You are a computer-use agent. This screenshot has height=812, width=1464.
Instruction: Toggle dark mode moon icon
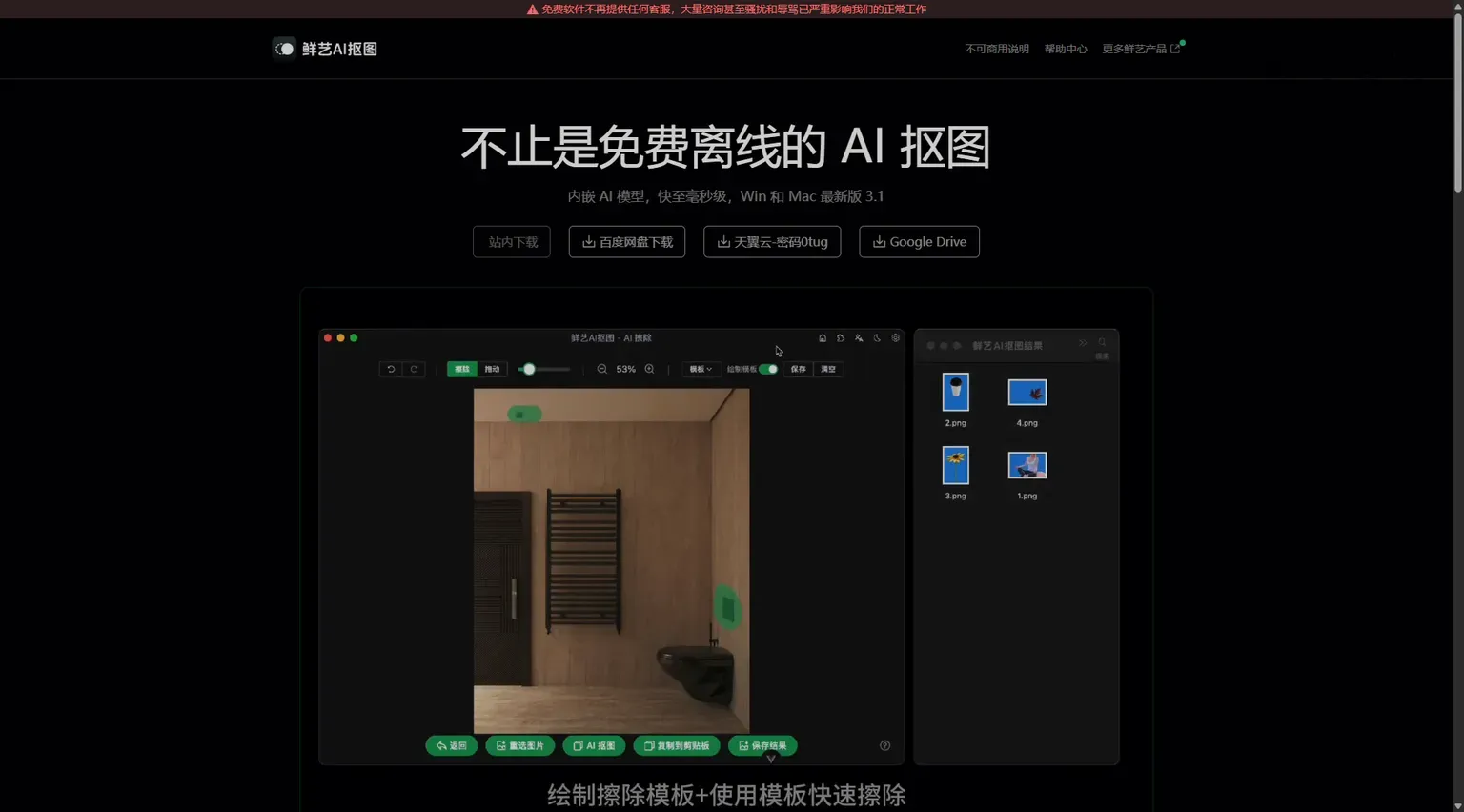pos(877,338)
